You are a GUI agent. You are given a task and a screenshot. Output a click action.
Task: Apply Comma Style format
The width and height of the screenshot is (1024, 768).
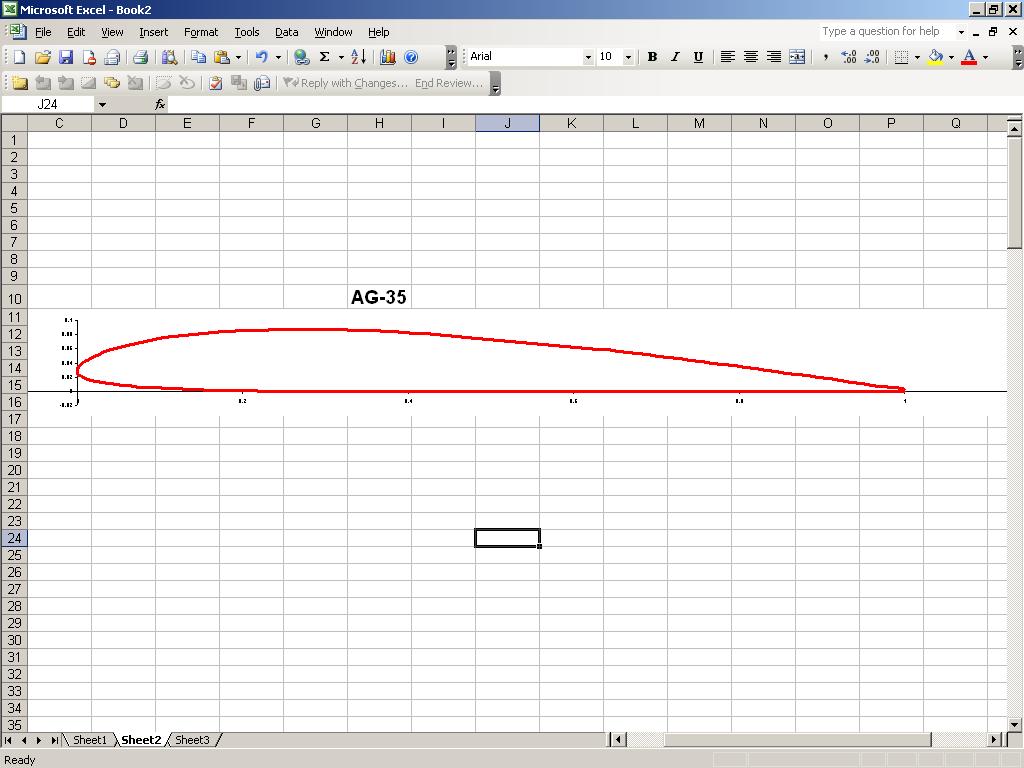pos(825,57)
